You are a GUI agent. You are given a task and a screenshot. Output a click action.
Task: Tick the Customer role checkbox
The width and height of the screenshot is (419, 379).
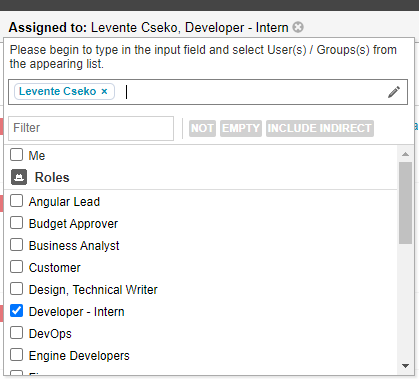[x=16, y=267]
